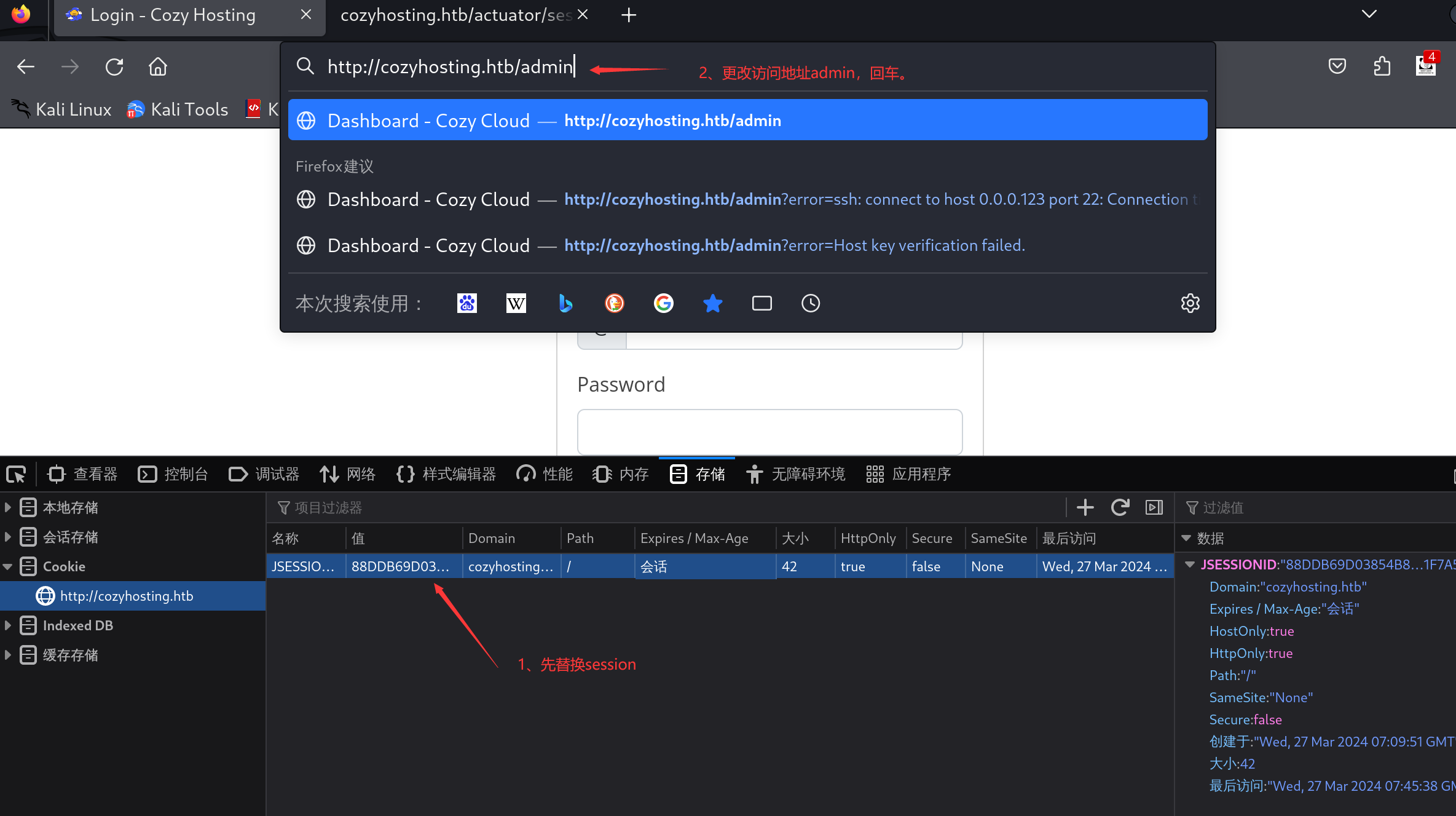The height and width of the screenshot is (816, 1456).
Task: Open the 调试器 debugger tab
Action: tap(264, 474)
